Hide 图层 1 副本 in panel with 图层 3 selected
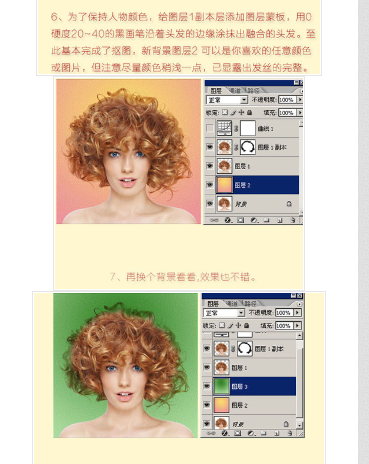This screenshot has height=464, width=369. [207, 348]
